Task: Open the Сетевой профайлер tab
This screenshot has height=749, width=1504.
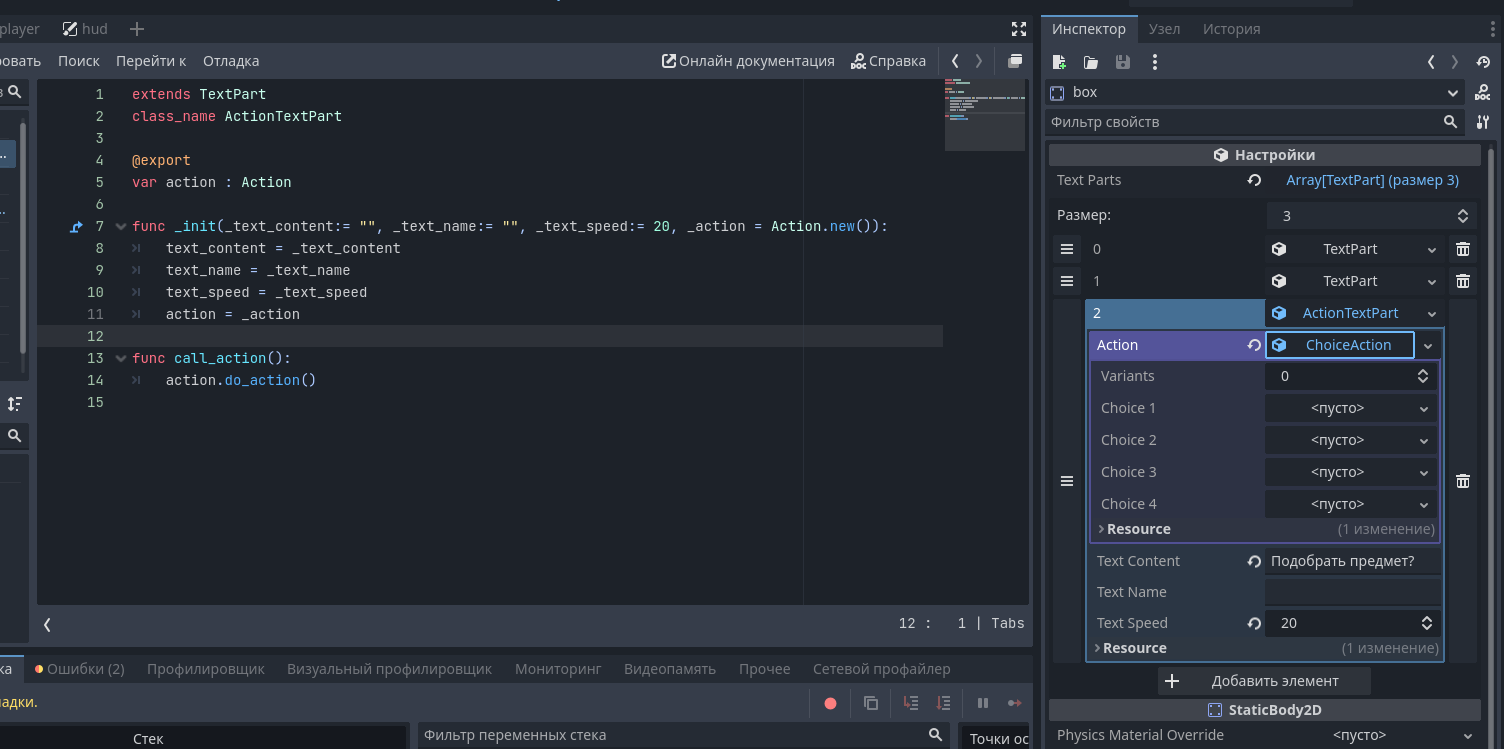Action: [x=881, y=669]
